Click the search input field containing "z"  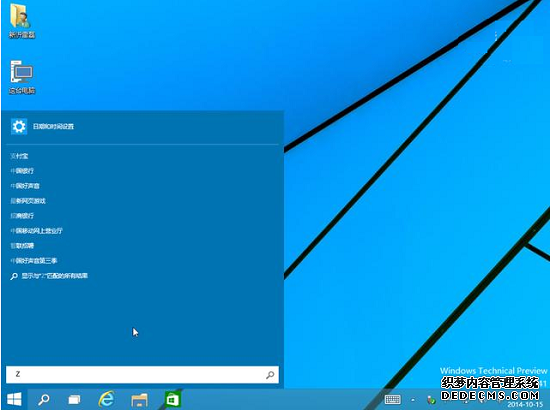point(142,375)
